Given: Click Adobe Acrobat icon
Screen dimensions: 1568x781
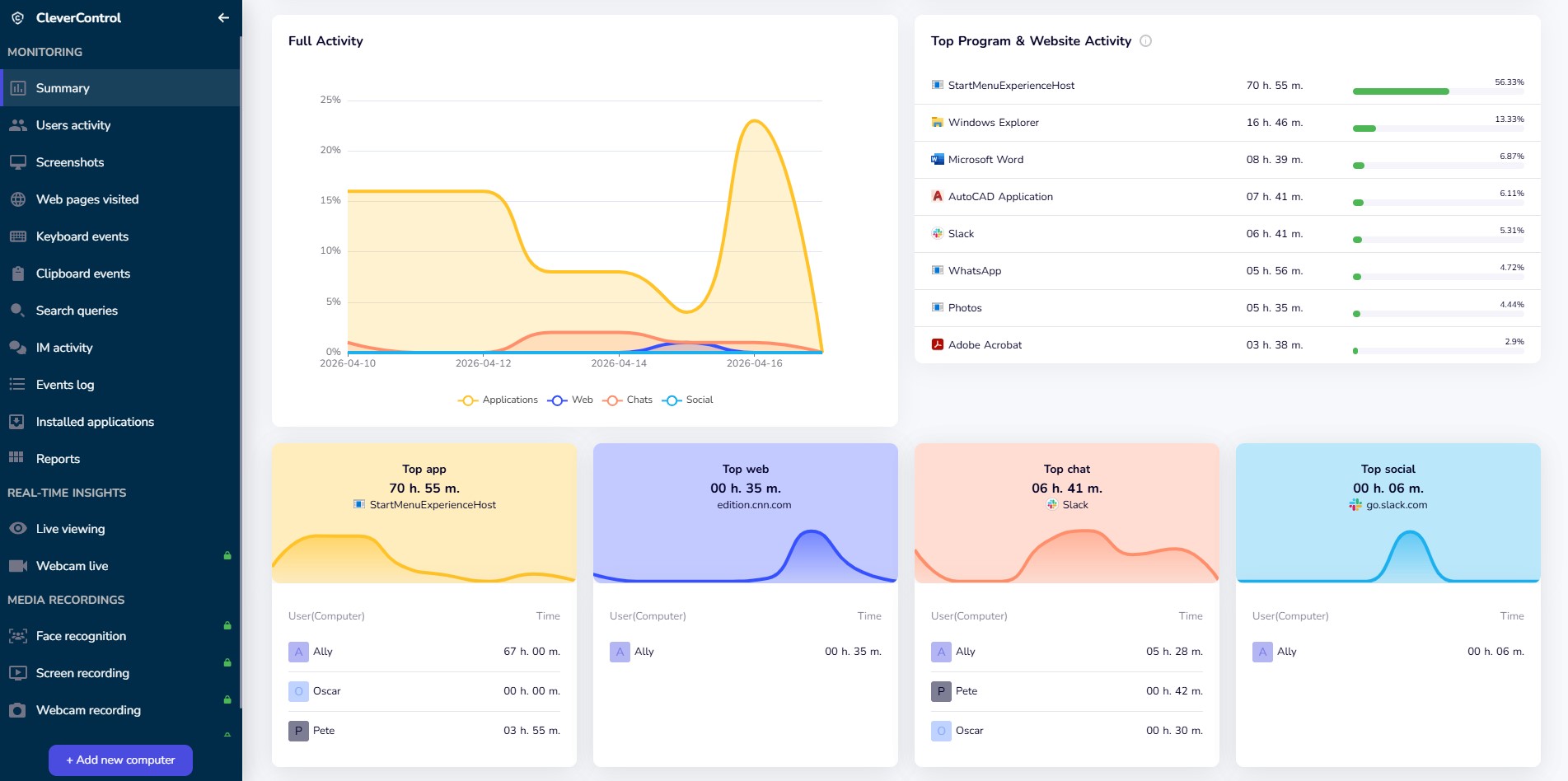Looking at the screenshot, I should pos(937,344).
